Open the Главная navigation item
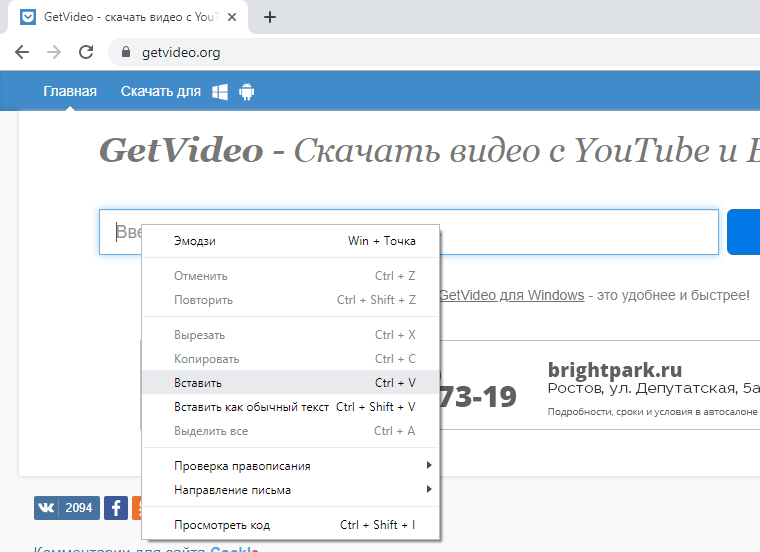 [70, 91]
